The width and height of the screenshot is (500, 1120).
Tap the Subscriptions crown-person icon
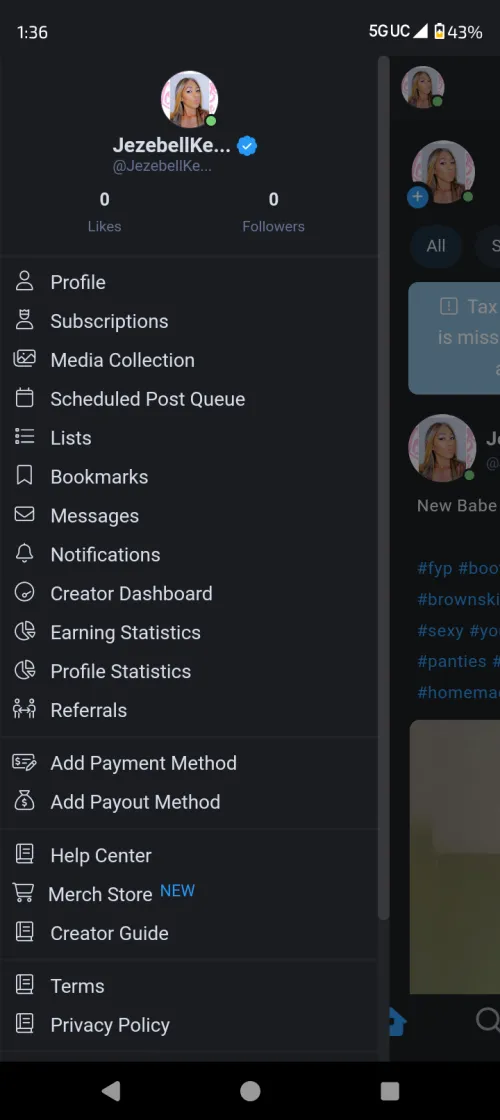pyautogui.click(x=24, y=320)
